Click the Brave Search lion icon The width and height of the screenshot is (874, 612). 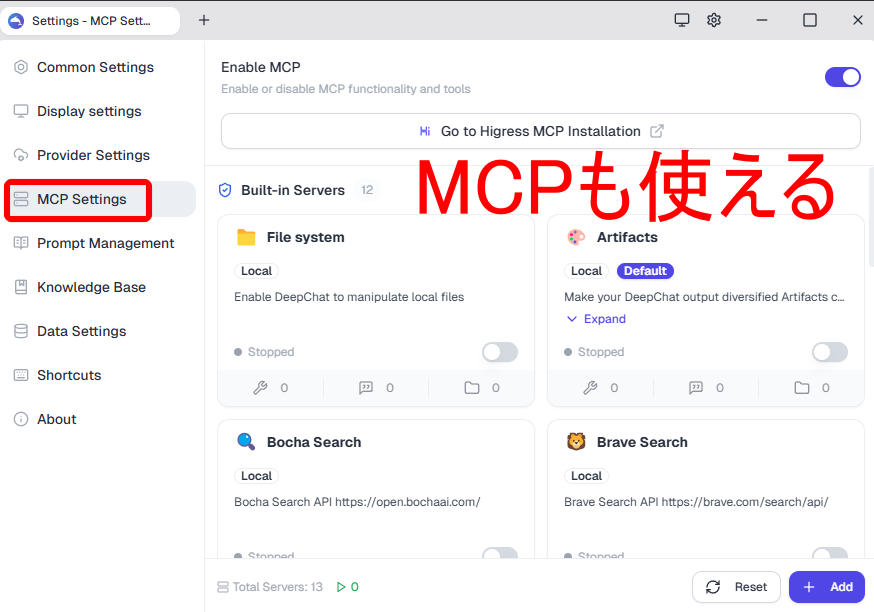[576, 442]
